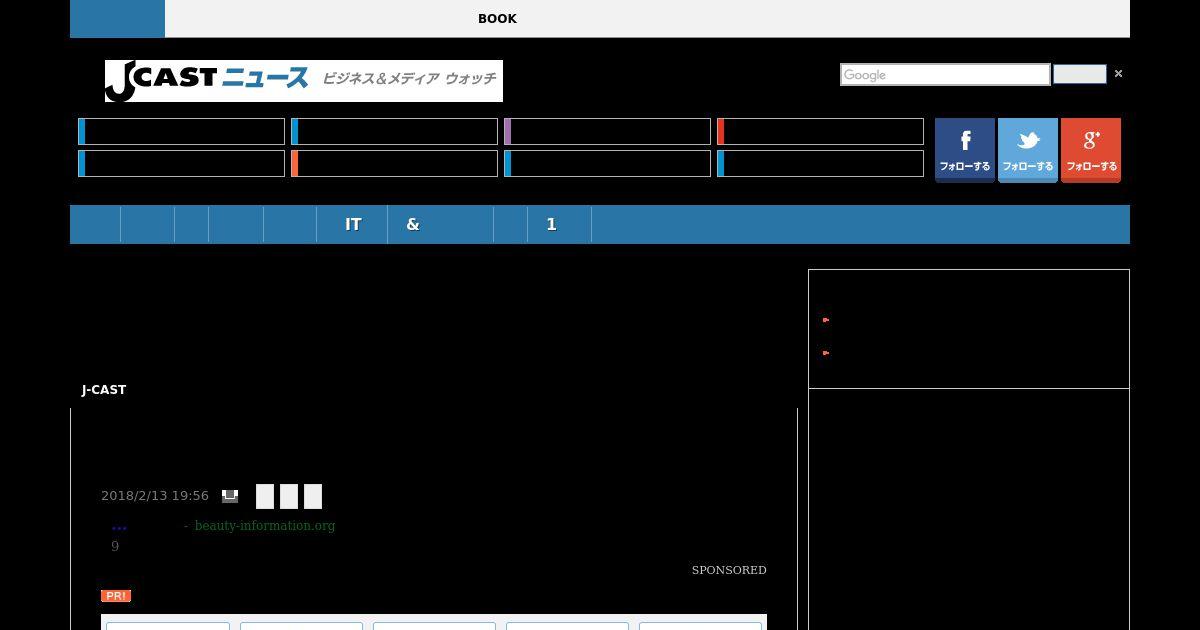The image size is (1200, 630).
Task: Open category box with red stripe
Action: pos(820,132)
